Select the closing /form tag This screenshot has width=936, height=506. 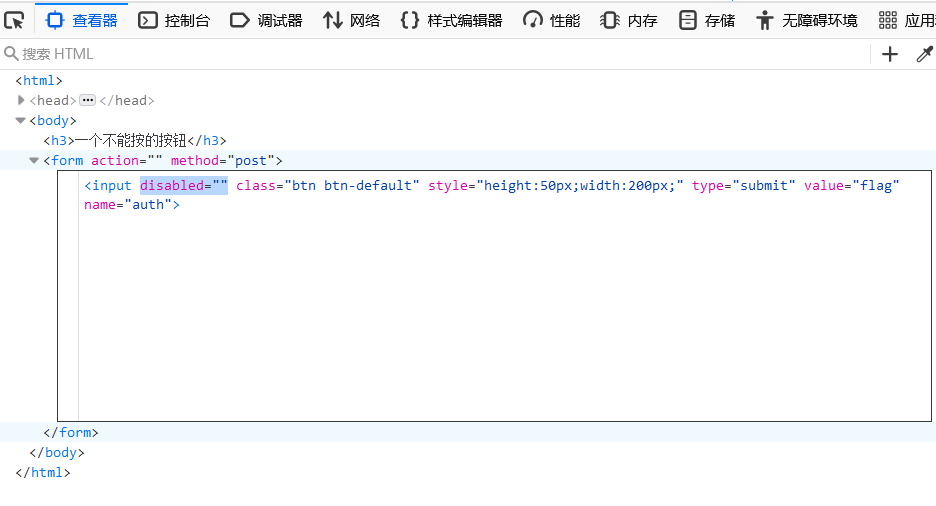pos(71,433)
